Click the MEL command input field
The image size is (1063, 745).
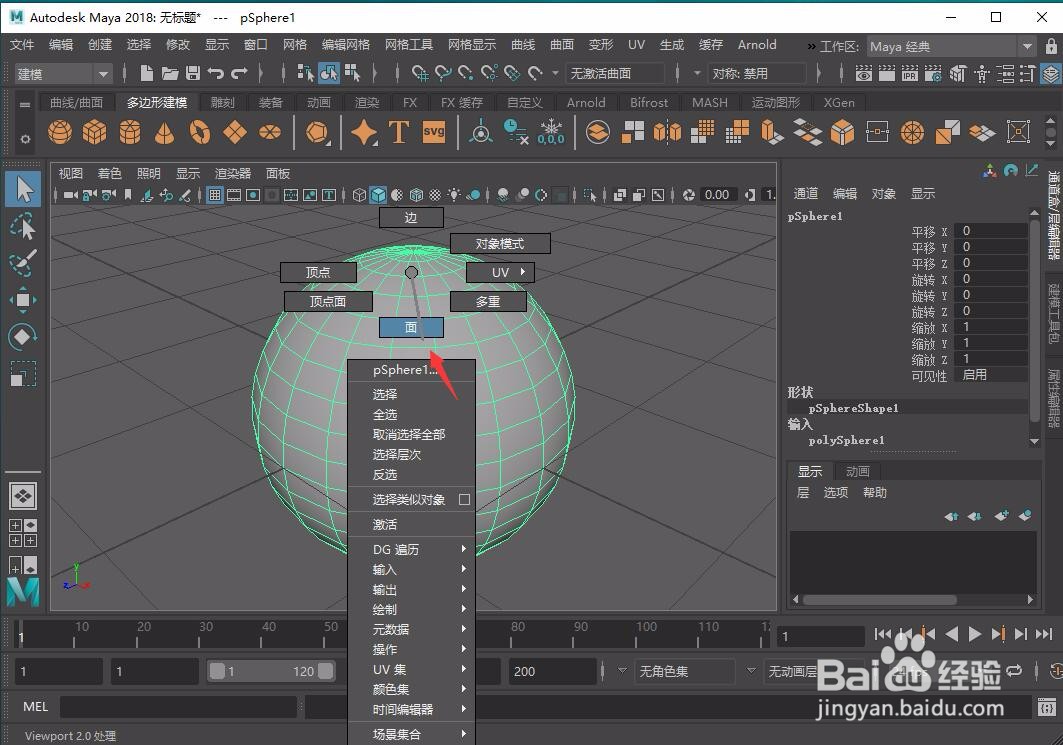click(179, 706)
